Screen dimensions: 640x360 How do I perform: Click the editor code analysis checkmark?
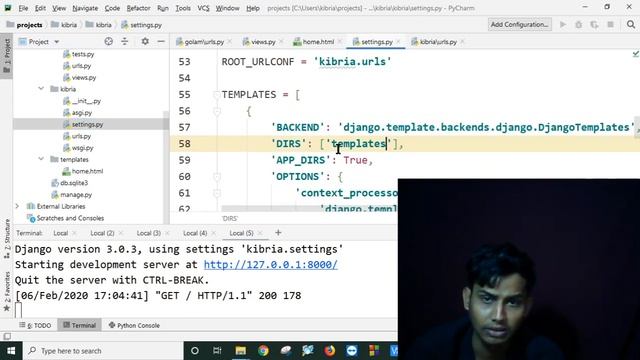pyautogui.click(x=635, y=54)
